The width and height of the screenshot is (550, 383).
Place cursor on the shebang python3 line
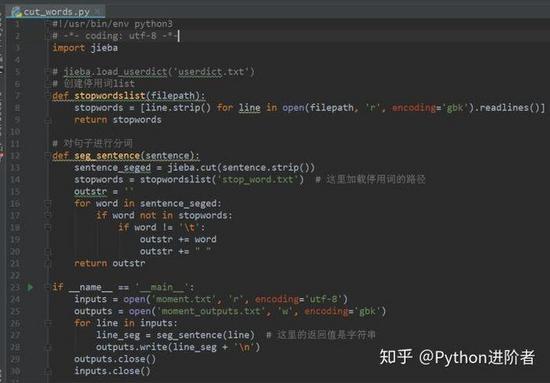(x=112, y=24)
